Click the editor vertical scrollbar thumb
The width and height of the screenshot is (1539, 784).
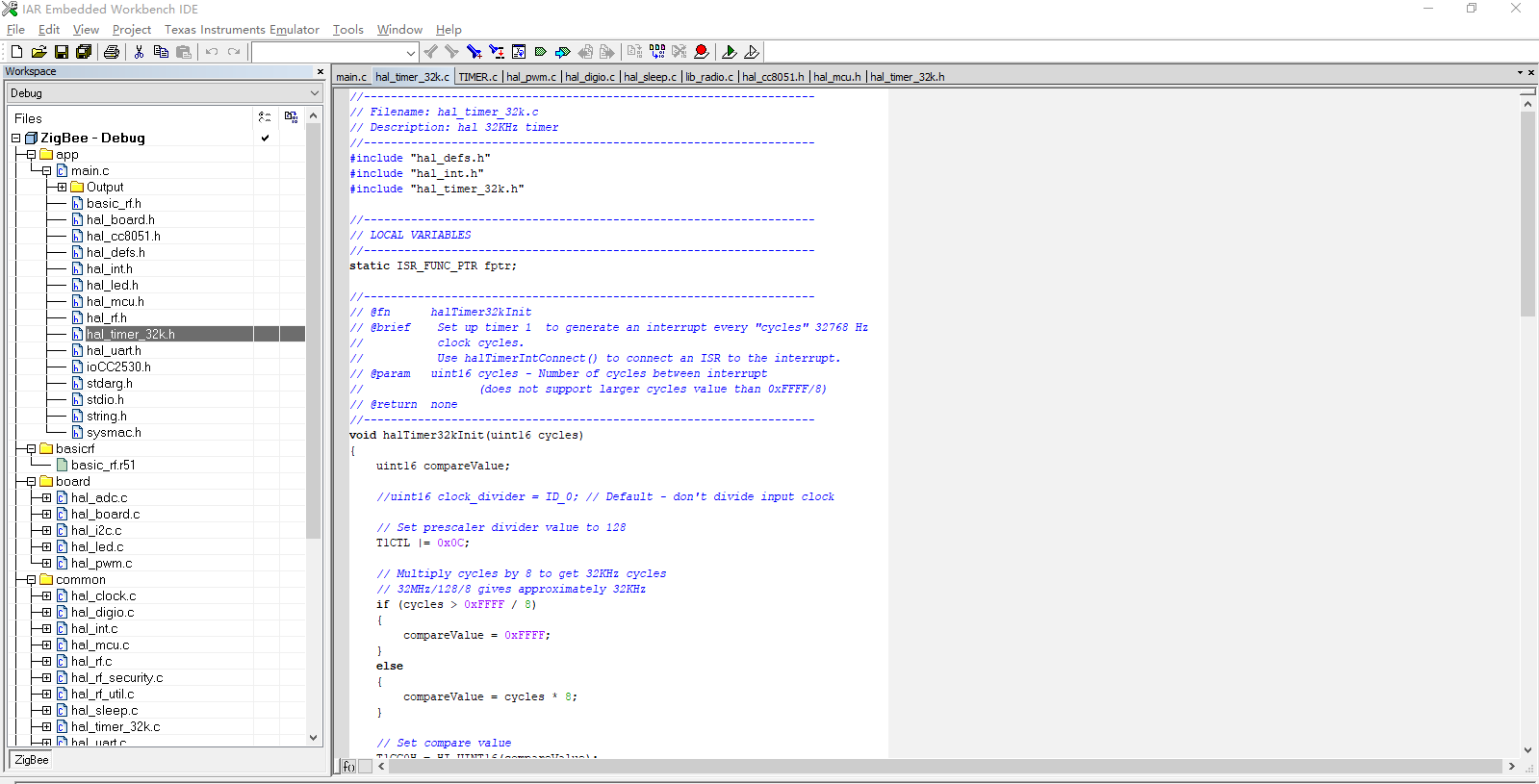[1527, 214]
